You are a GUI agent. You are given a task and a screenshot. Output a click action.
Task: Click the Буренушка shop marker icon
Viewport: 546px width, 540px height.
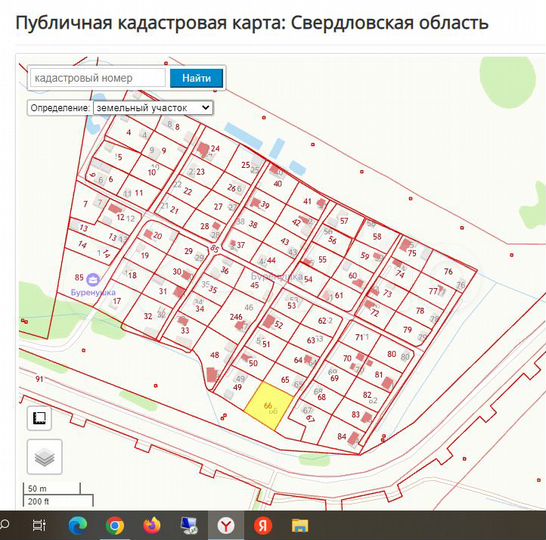(x=93, y=279)
